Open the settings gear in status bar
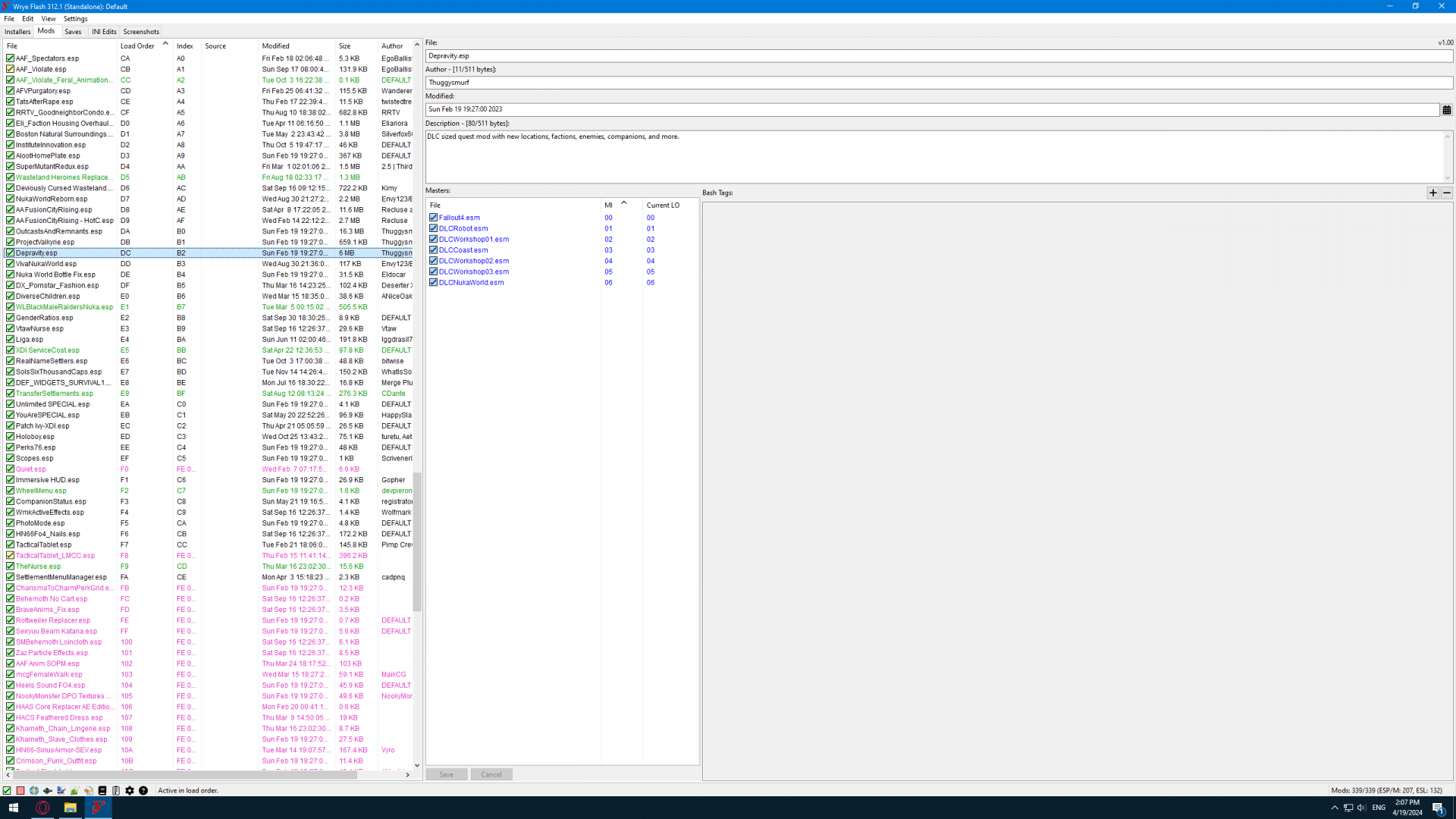This screenshot has height=819, width=1456. 130,790
